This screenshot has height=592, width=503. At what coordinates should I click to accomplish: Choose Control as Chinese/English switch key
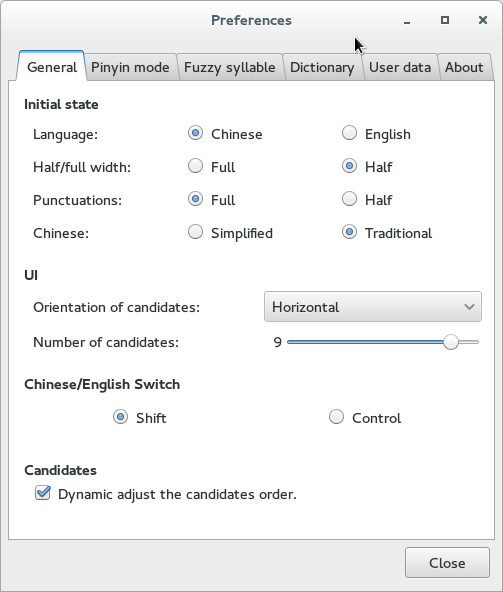click(x=336, y=417)
